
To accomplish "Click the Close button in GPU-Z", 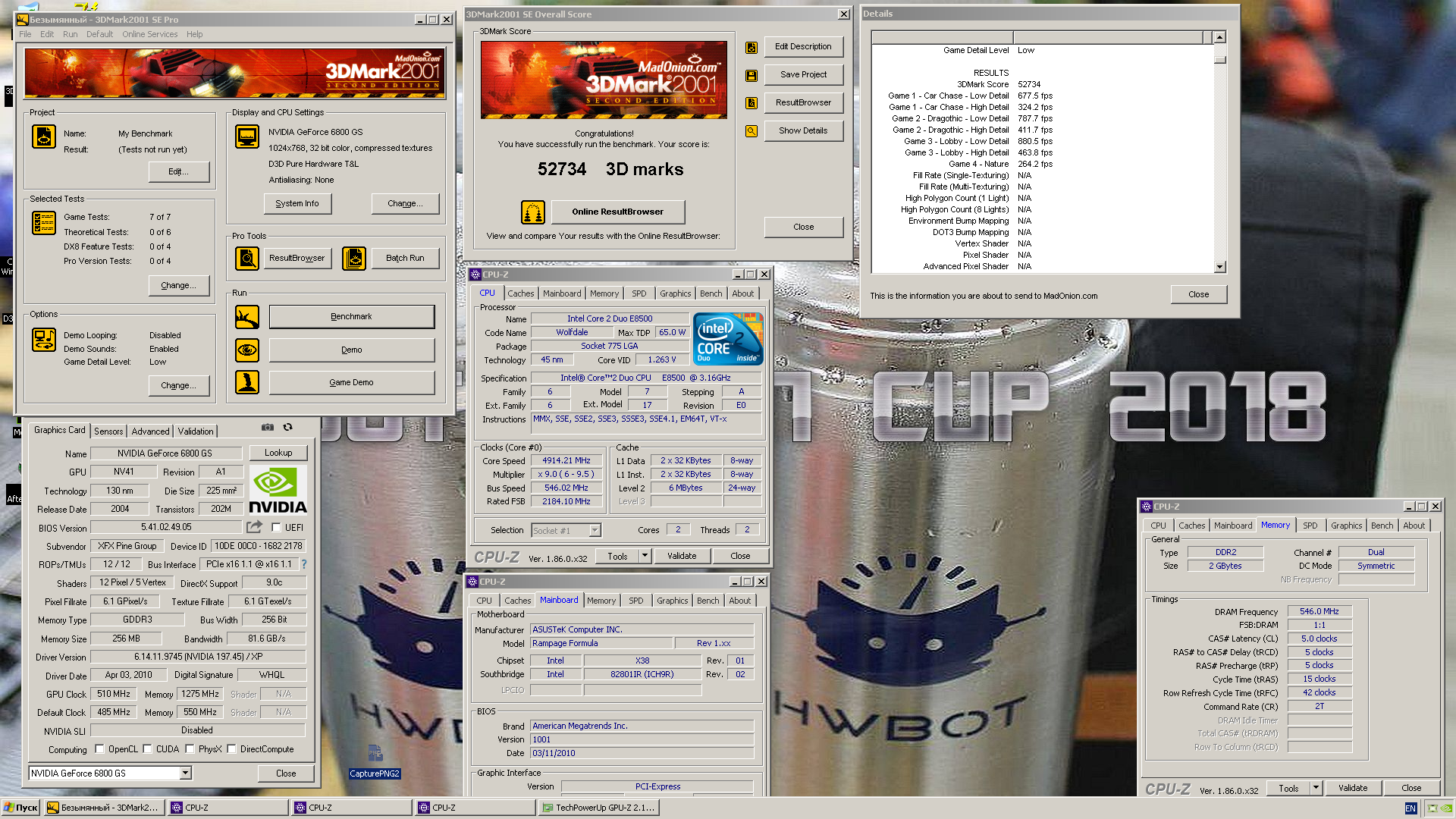I will [286, 773].
